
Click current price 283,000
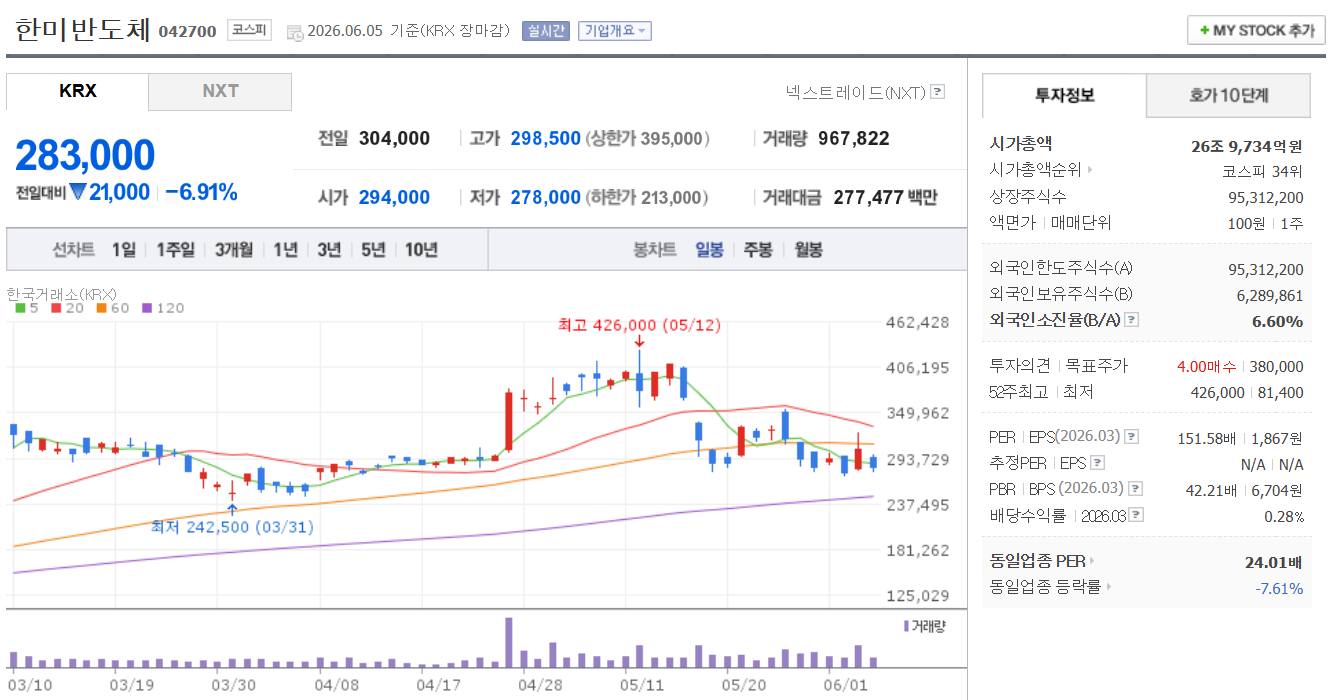tap(85, 156)
